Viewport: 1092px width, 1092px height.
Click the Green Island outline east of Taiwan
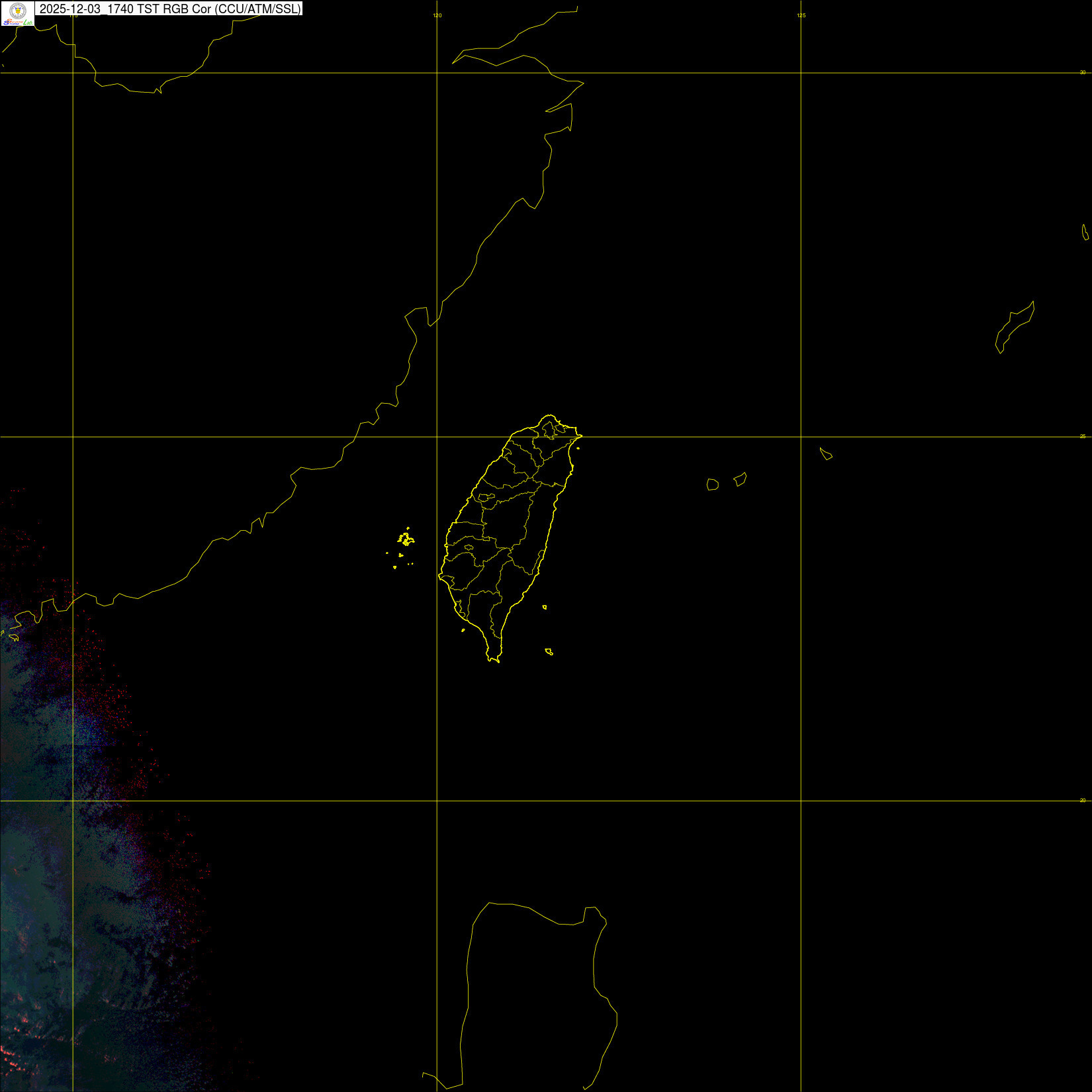click(x=545, y=607)
